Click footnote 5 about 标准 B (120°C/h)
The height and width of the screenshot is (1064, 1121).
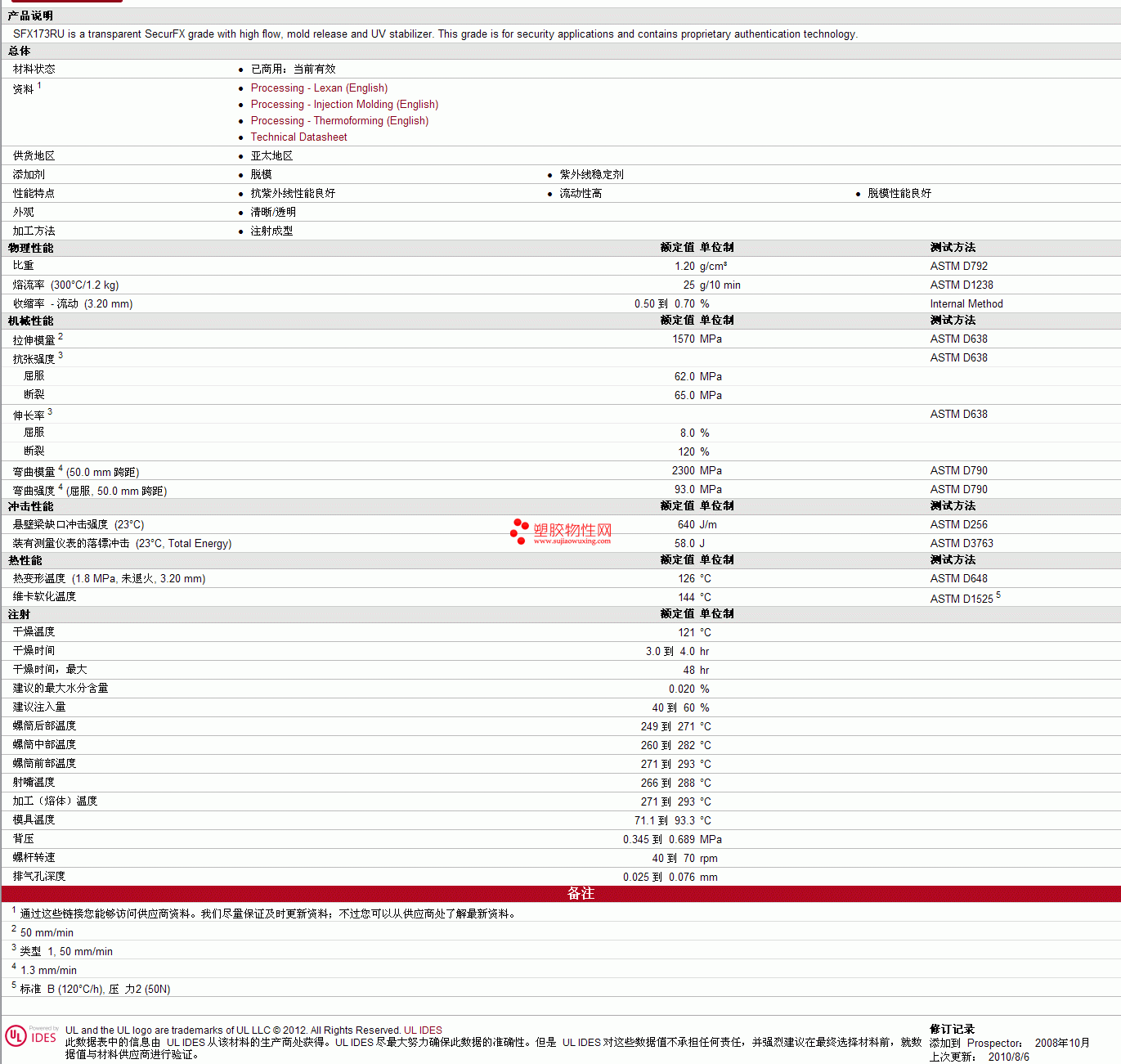[95, 990]
